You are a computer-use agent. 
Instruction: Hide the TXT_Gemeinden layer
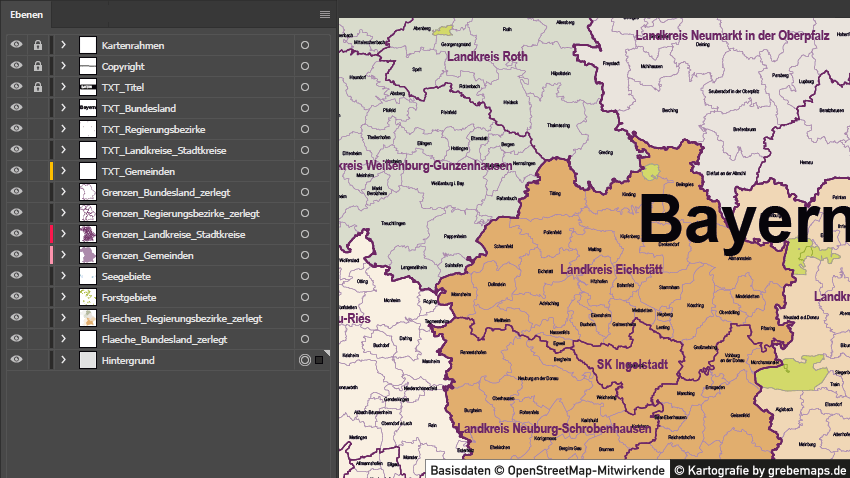click(16, 172)
